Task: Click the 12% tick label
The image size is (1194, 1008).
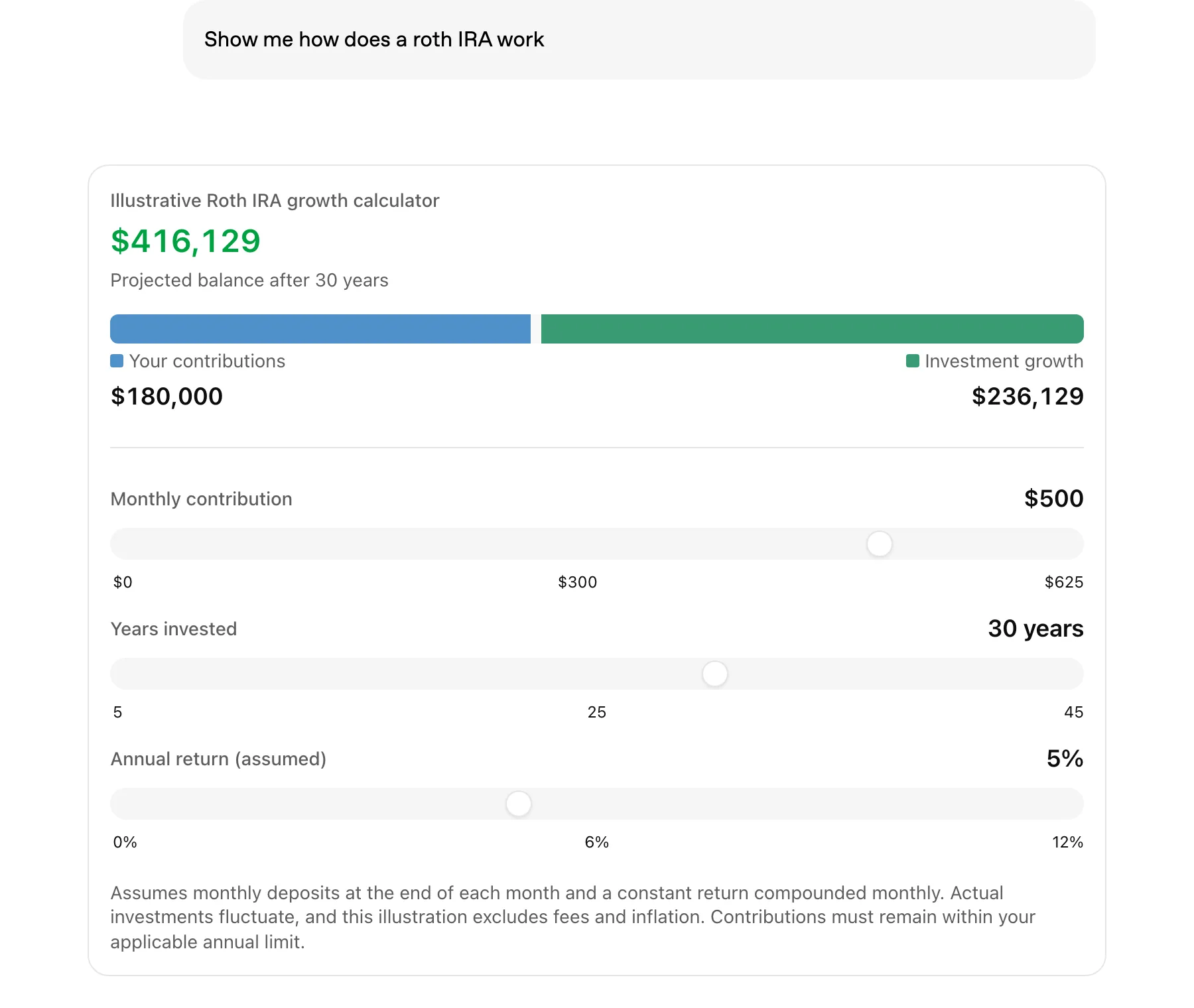Action: tap(1068, 842)
